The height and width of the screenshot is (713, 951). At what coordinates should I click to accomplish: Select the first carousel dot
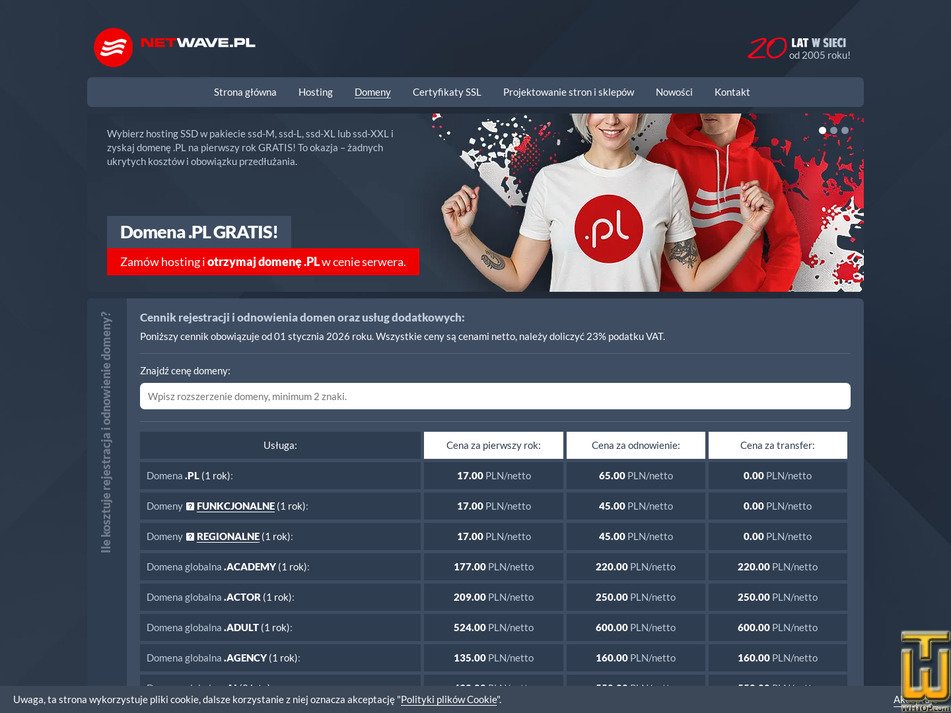point(823,128)
